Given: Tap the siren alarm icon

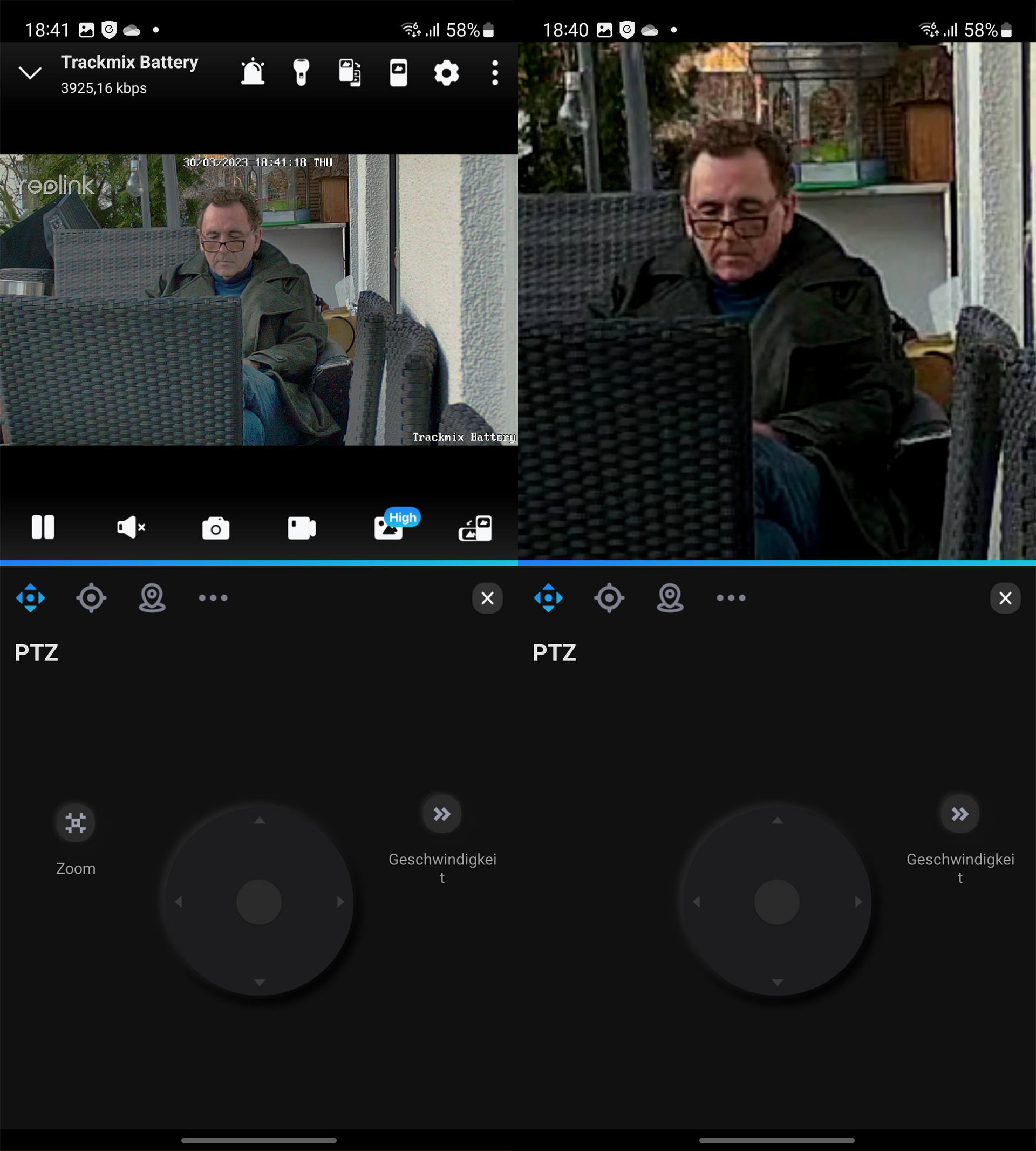Looking at the screenshot, I should tap(253, 72).
